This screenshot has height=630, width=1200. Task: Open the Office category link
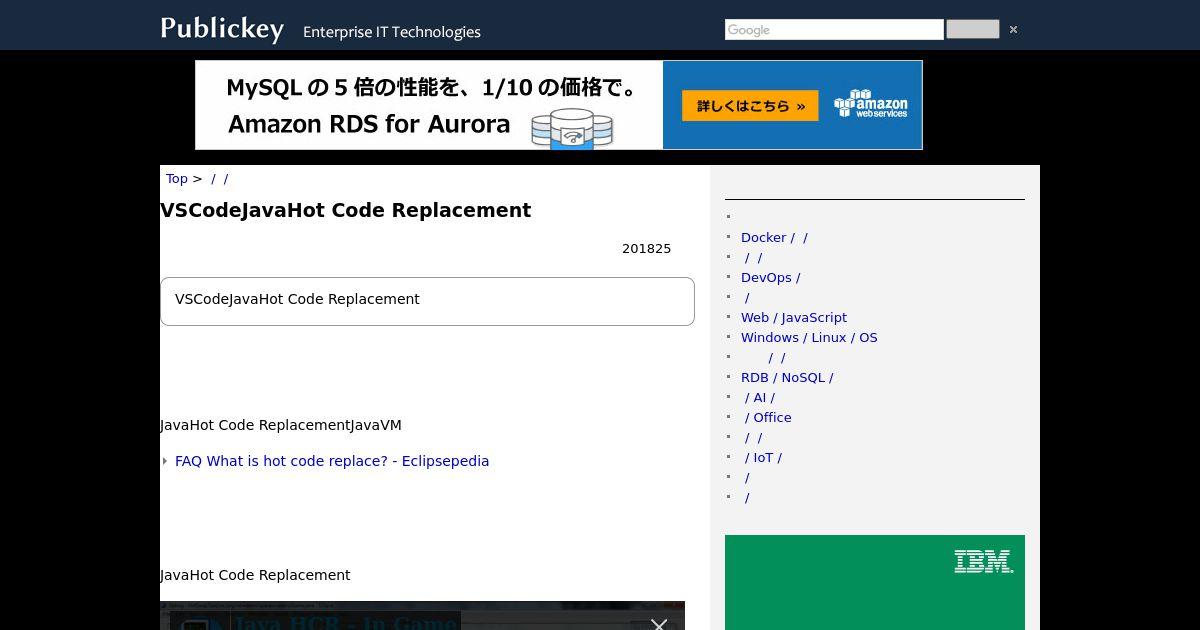pos(766,417)
